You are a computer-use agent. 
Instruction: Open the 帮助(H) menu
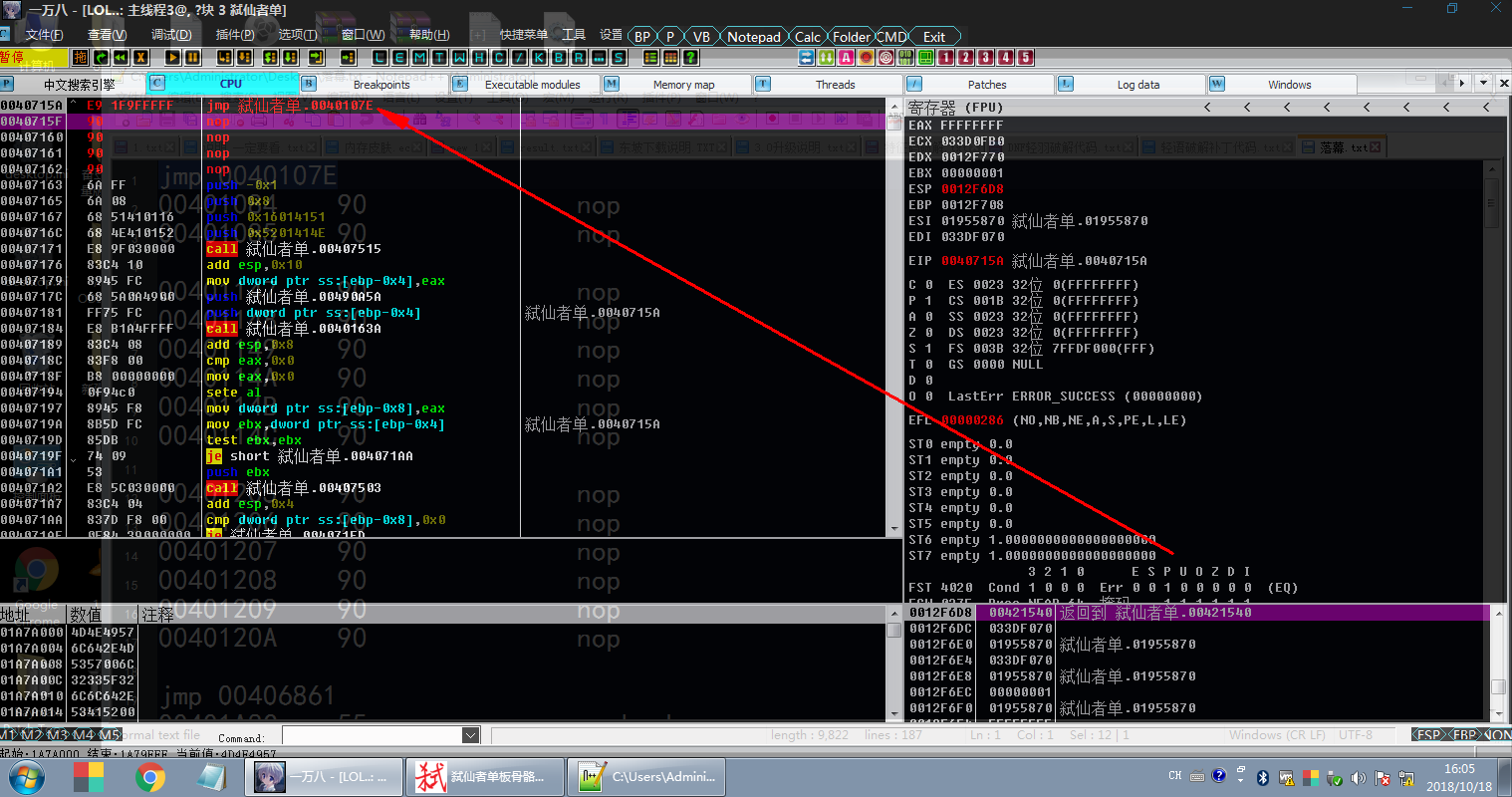click(x=429, y=35)
